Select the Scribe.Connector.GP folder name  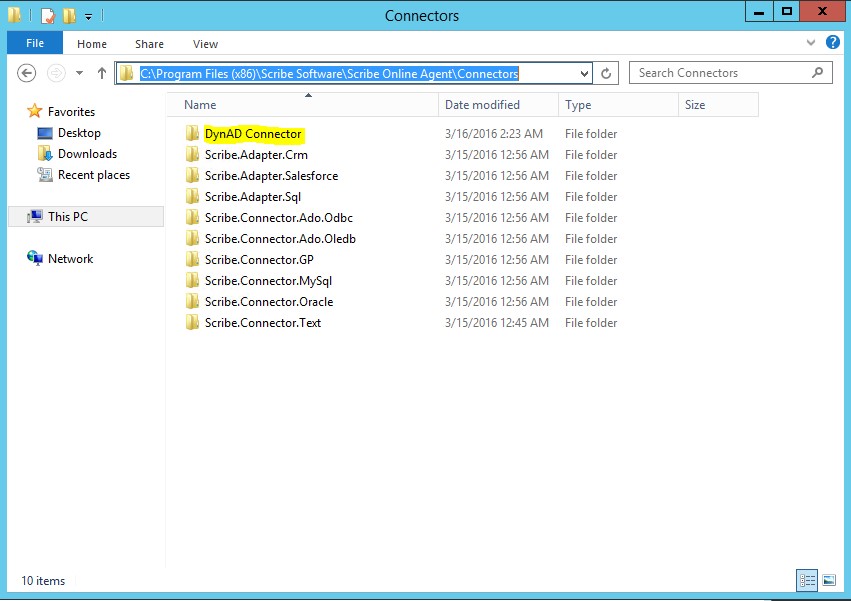coord(259,260)
